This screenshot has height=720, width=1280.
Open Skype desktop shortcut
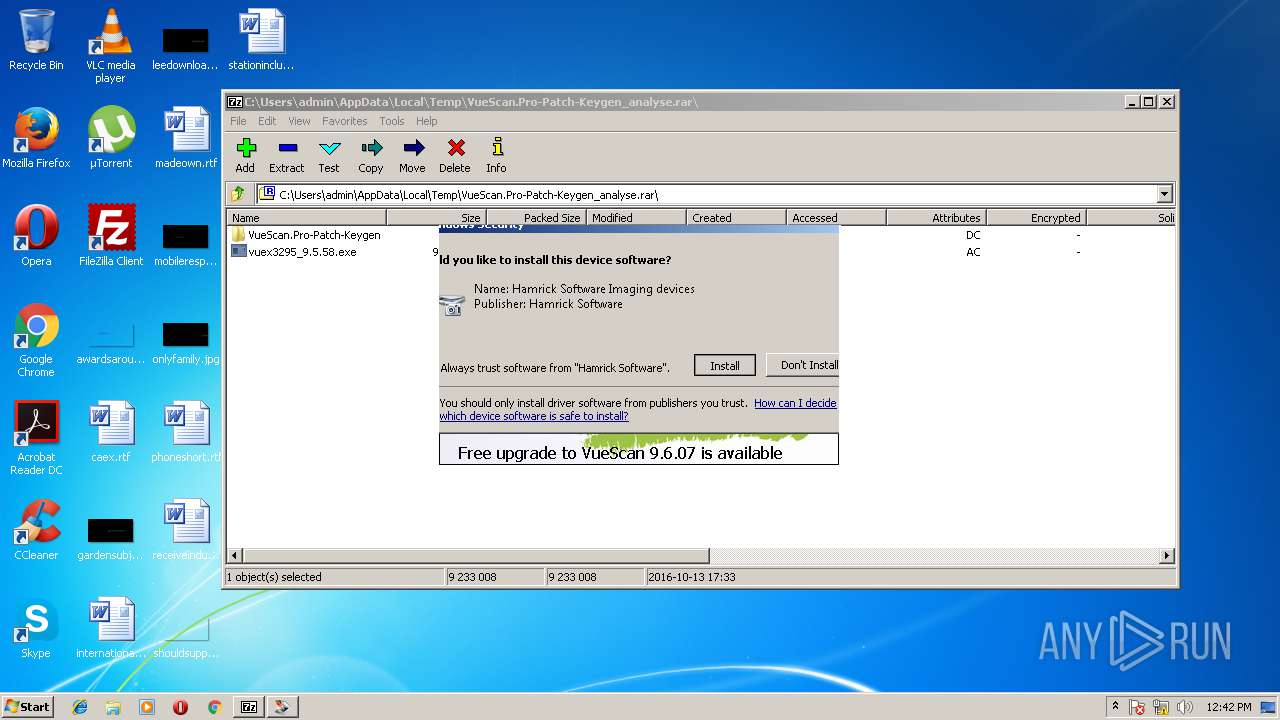pos(36,628)
